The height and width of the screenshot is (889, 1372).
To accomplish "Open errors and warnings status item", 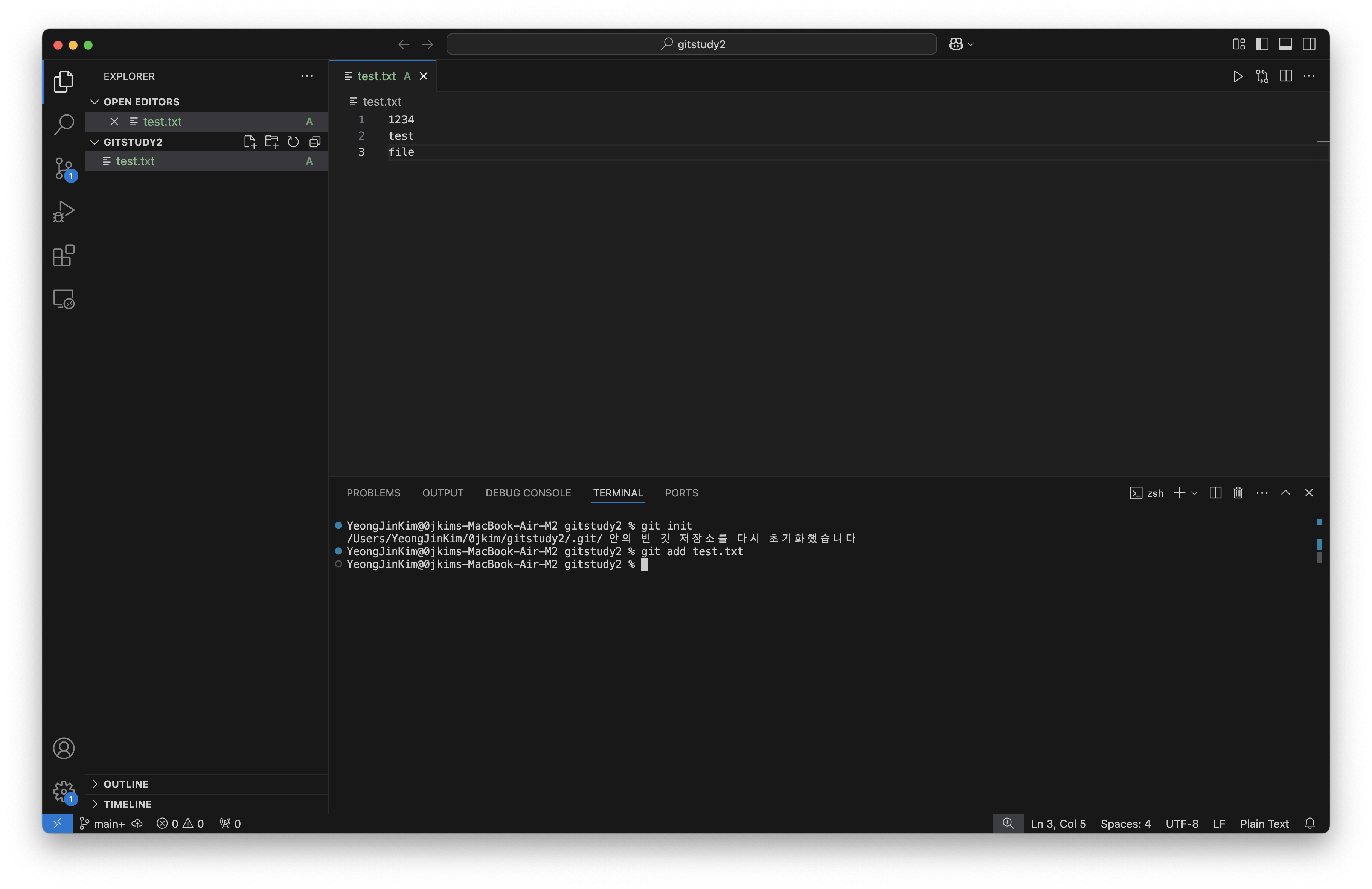I will coord(180,824).
